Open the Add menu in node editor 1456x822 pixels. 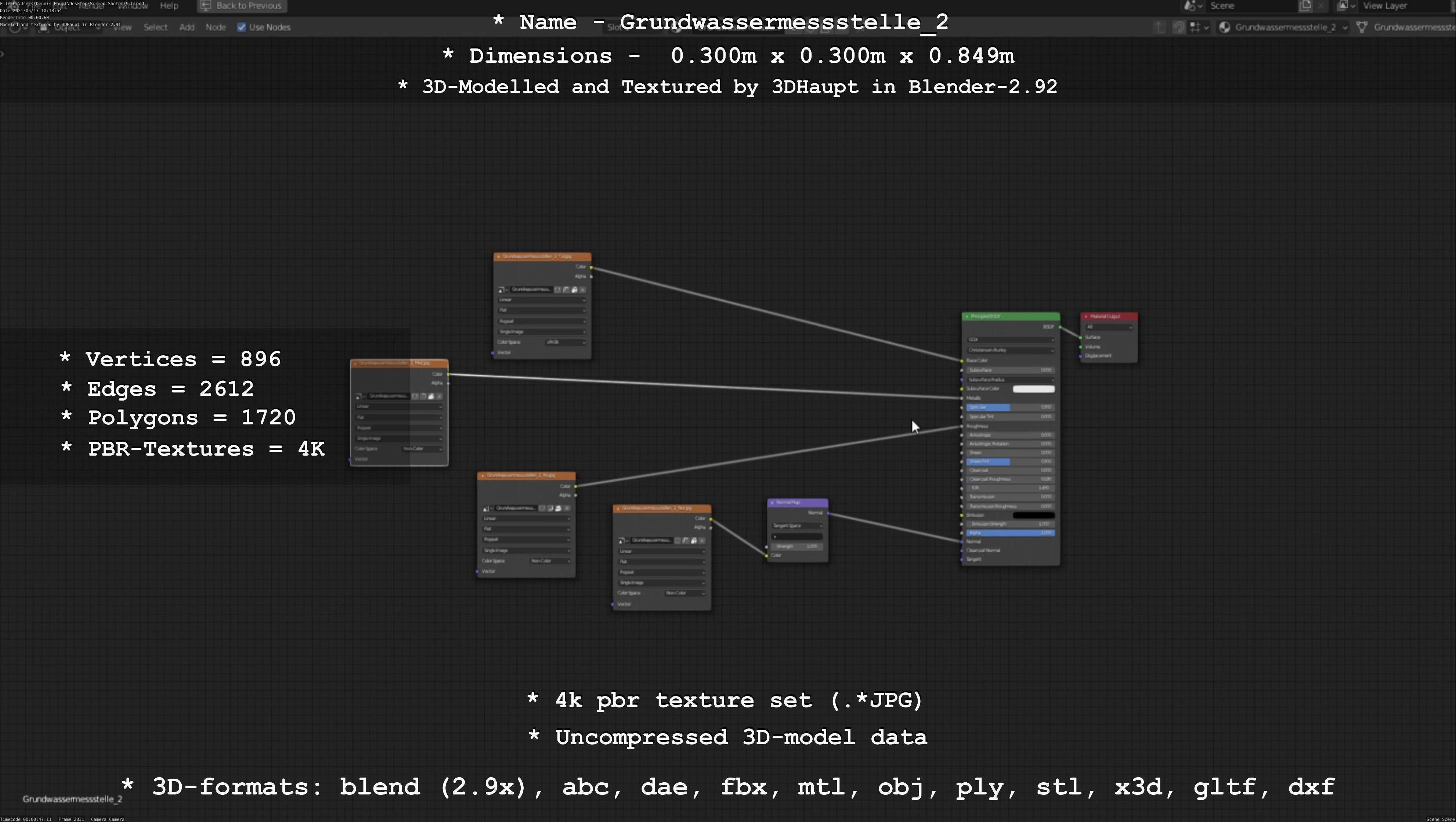tap(187, 27)
